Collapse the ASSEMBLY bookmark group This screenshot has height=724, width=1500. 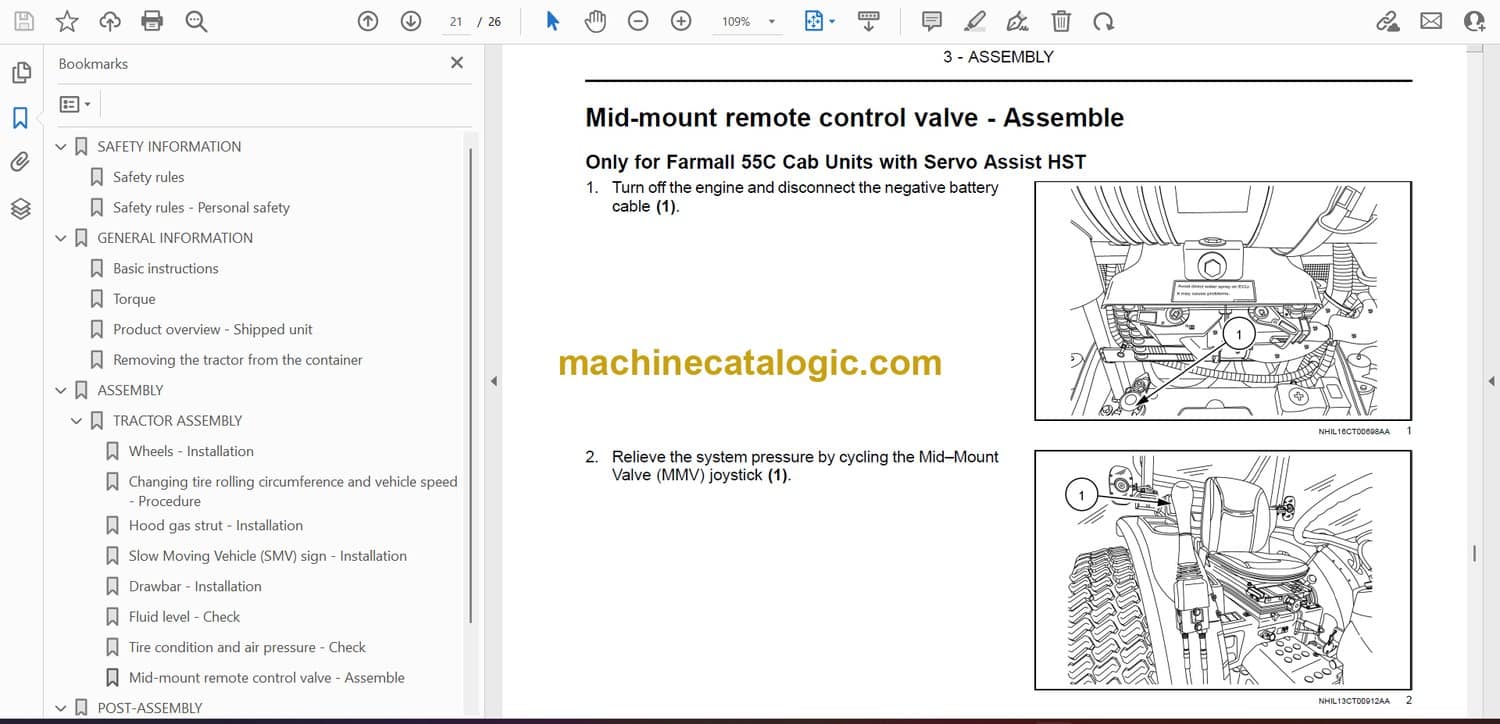point(61,390)
